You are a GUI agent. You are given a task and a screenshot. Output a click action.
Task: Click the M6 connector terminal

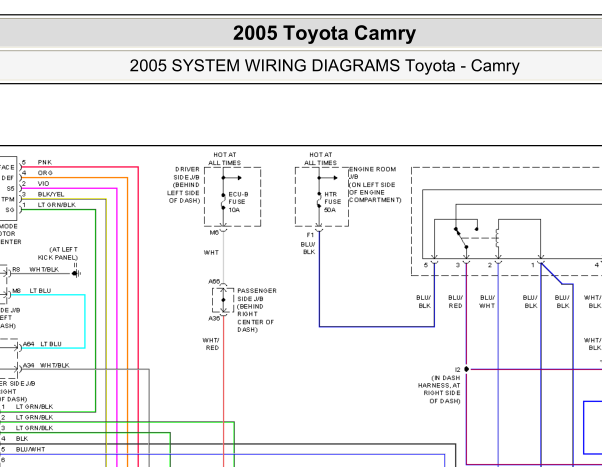point(221,232)
